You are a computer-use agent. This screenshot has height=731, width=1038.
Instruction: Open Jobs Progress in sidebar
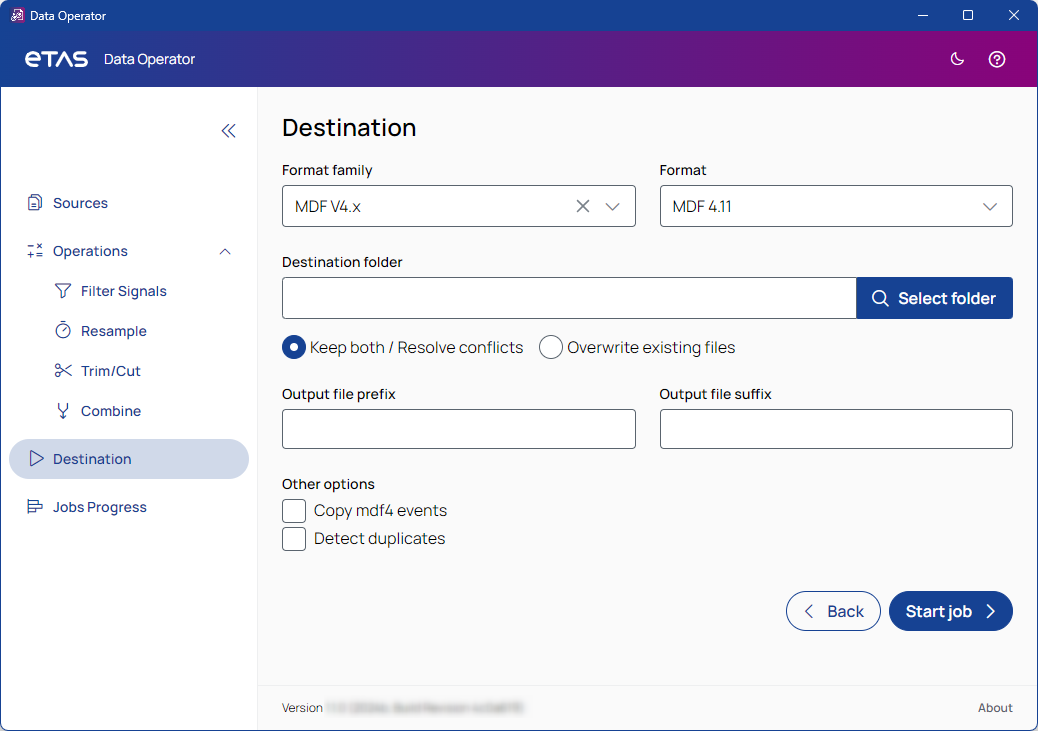point(99,507)
